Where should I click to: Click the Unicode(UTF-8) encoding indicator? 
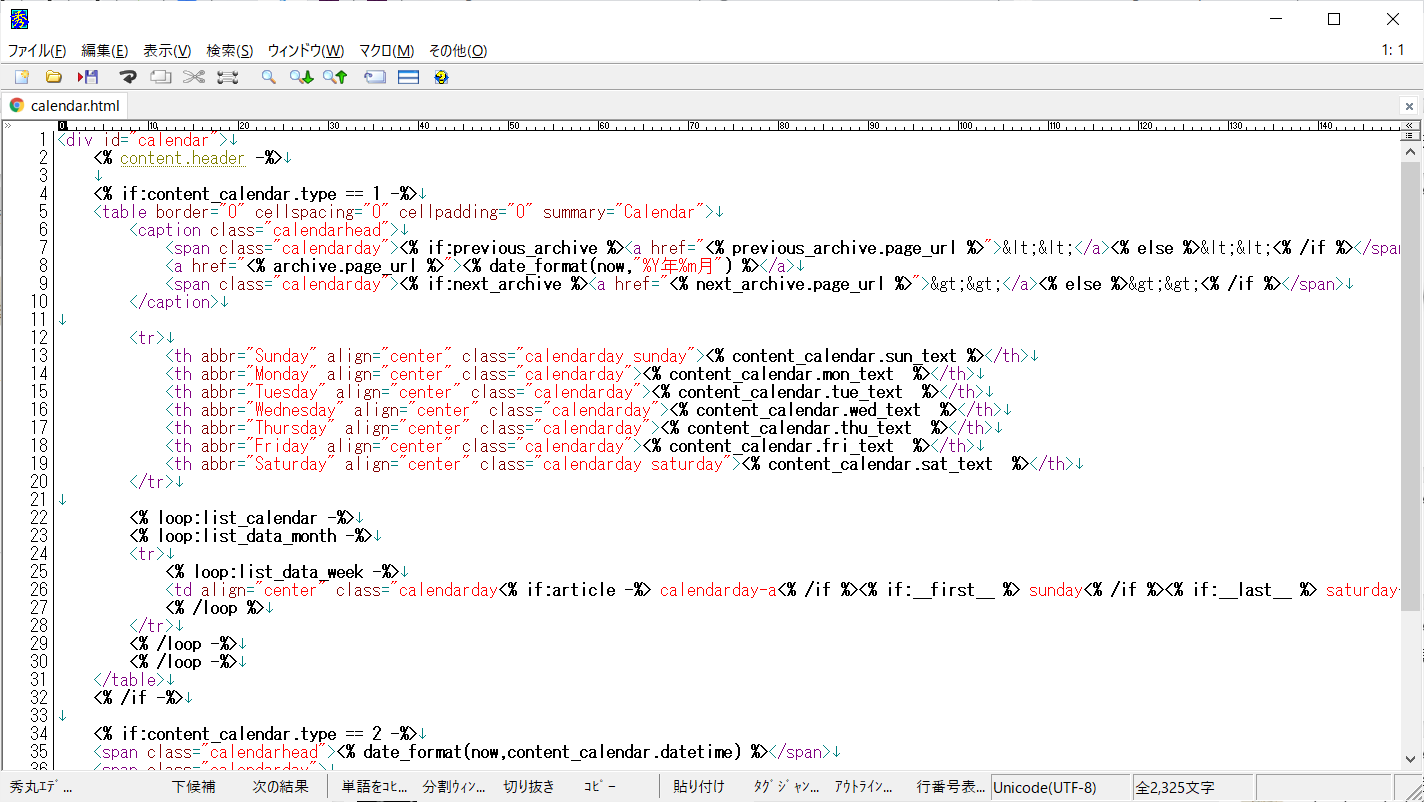1044,788
